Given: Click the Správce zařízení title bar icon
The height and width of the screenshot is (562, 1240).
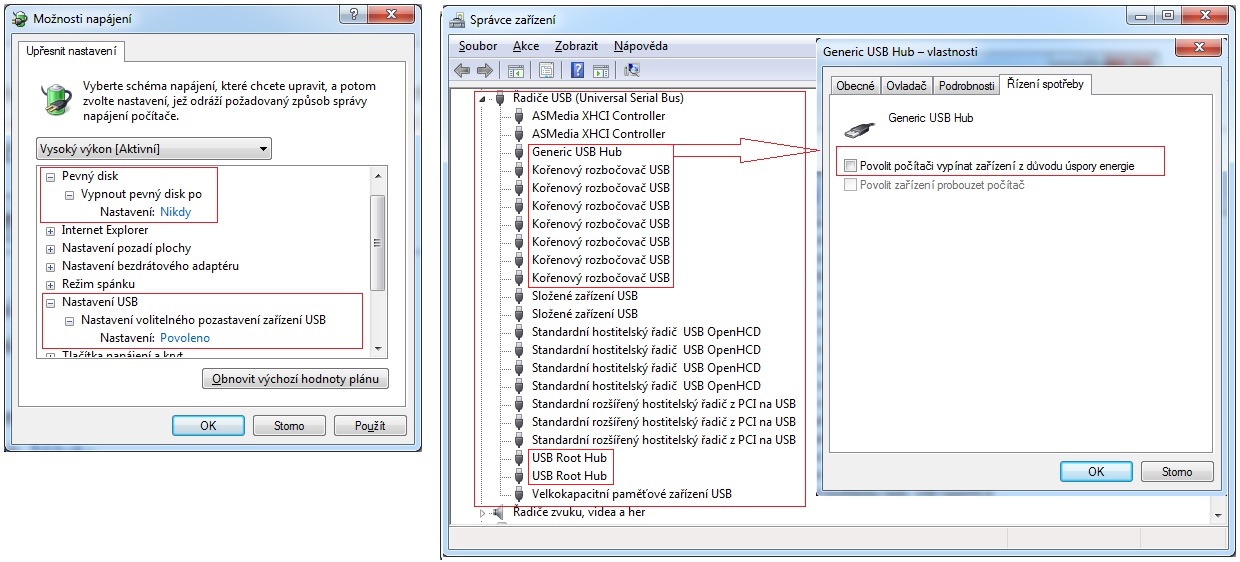Looking at the screenshot, I should point(458,19).
